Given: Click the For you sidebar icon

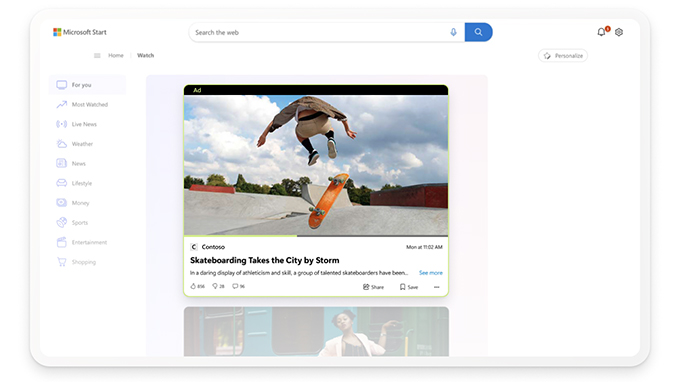Looking at the screenshot, I should tap(62, 85).
